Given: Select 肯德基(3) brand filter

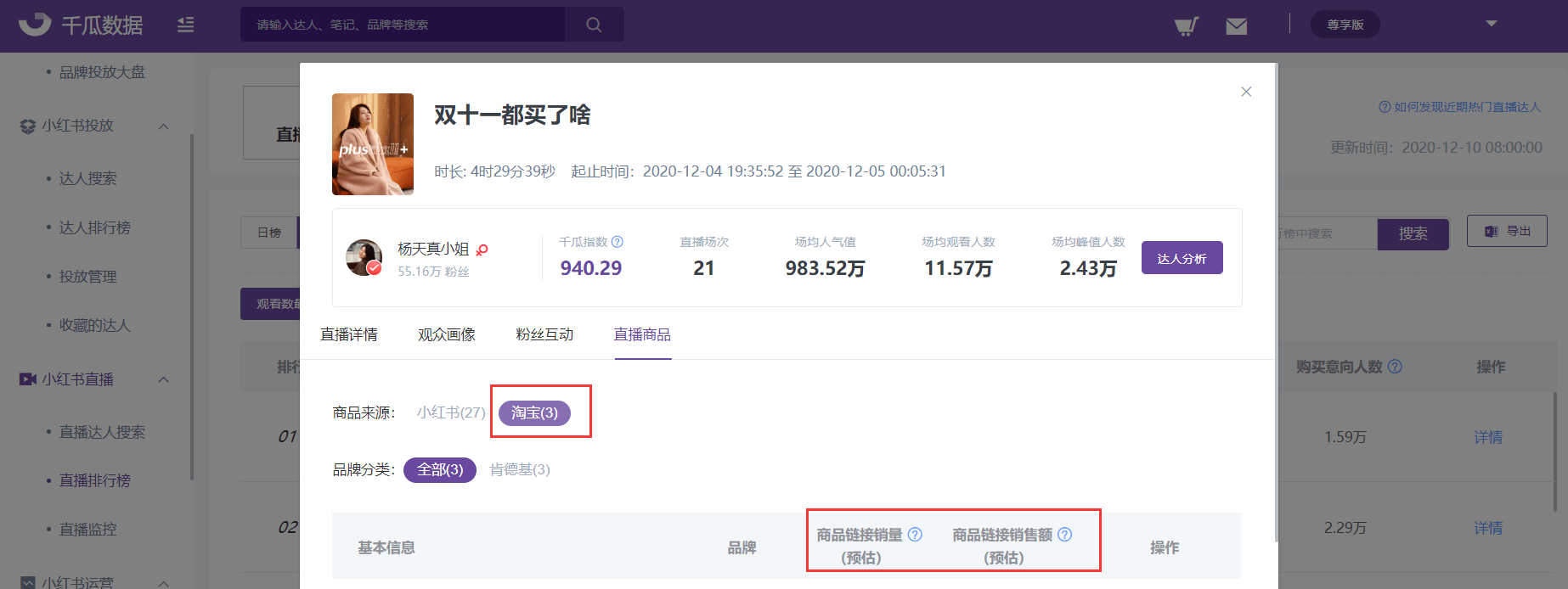Looking at the screenshot, I should (x=520, y=469).
